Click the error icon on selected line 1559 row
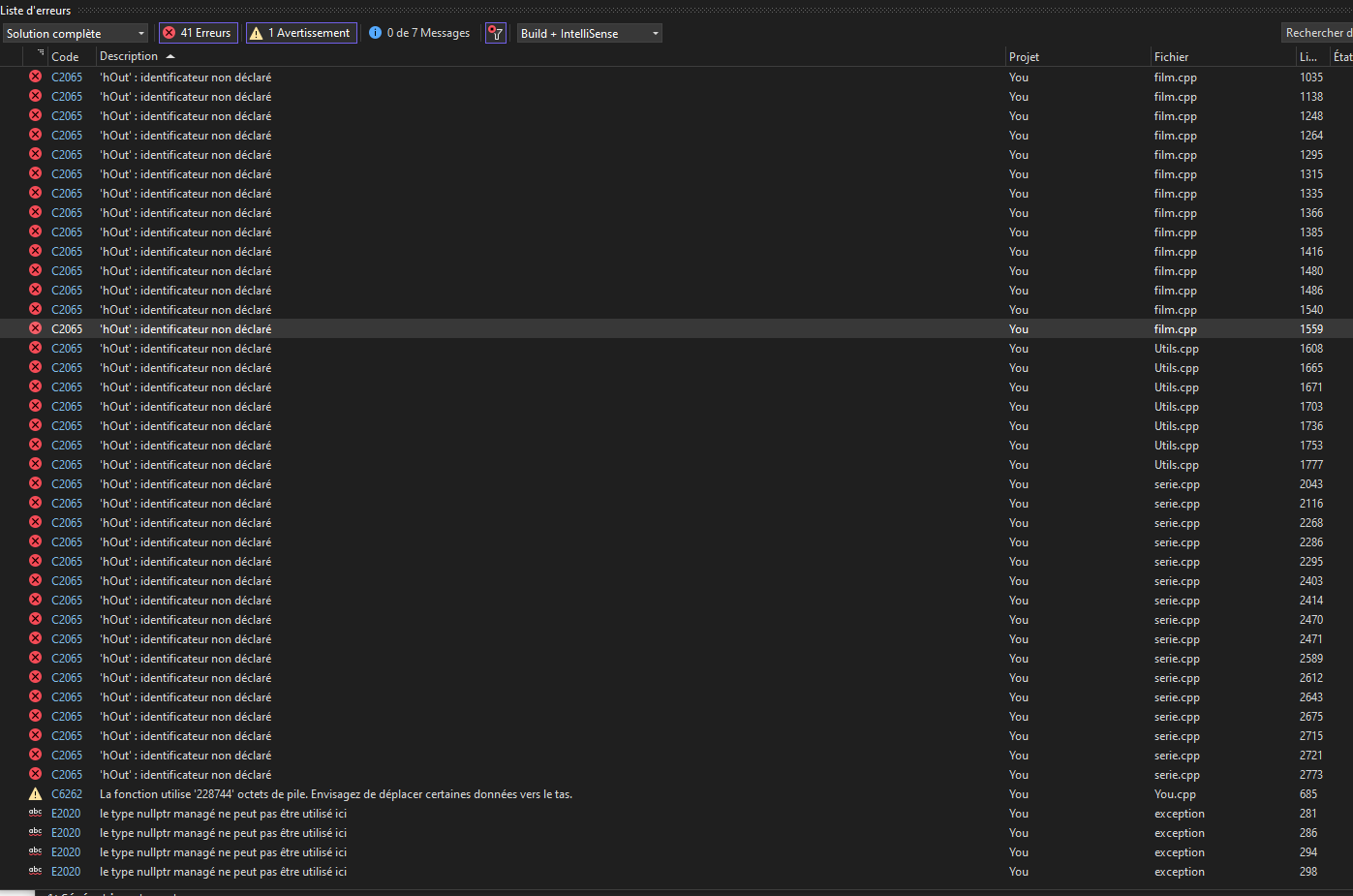Image resolution: width=1353 pixels, height=896 pixels. coord(36,328)
